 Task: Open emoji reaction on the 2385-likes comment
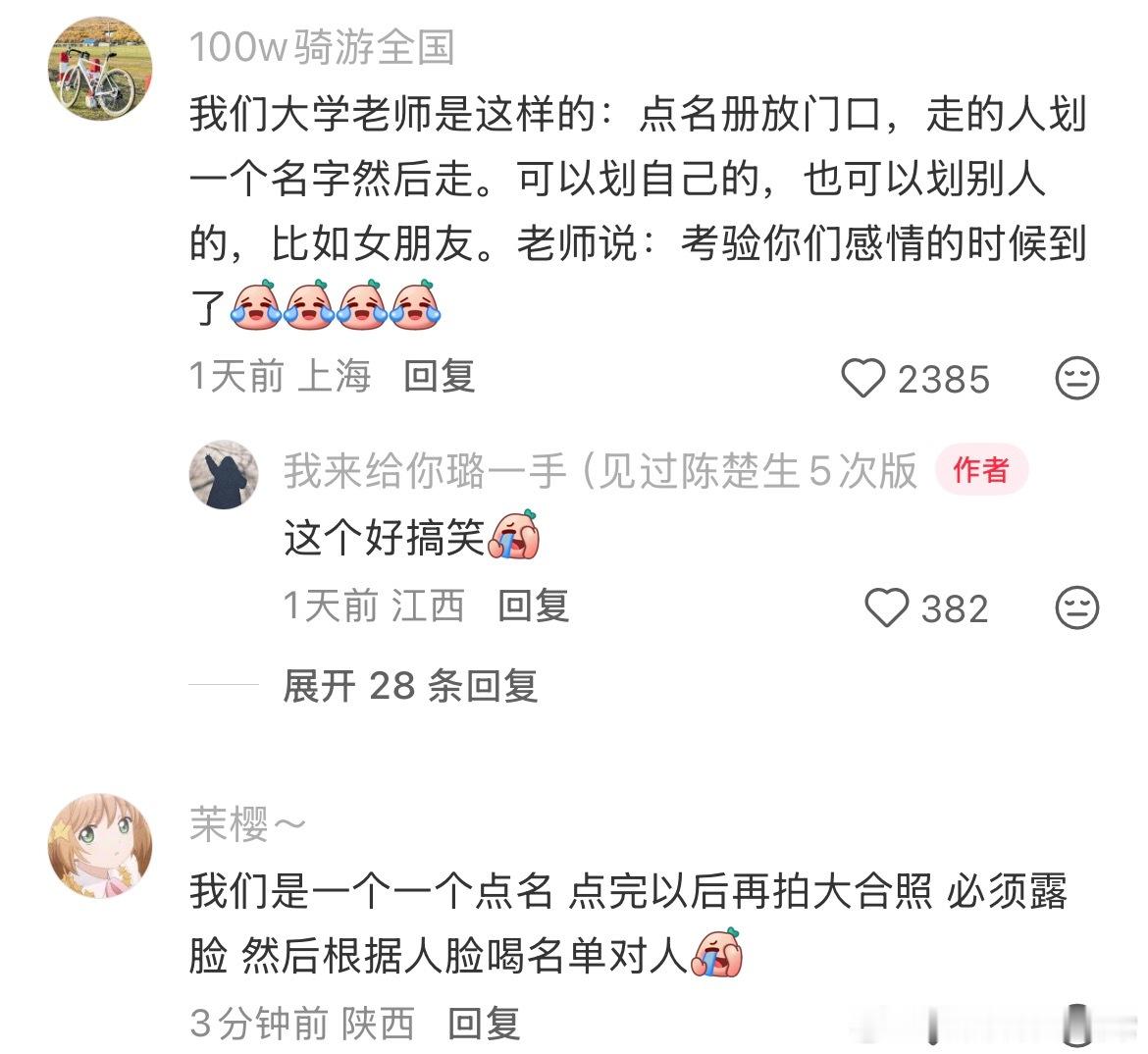[1076, 378]
